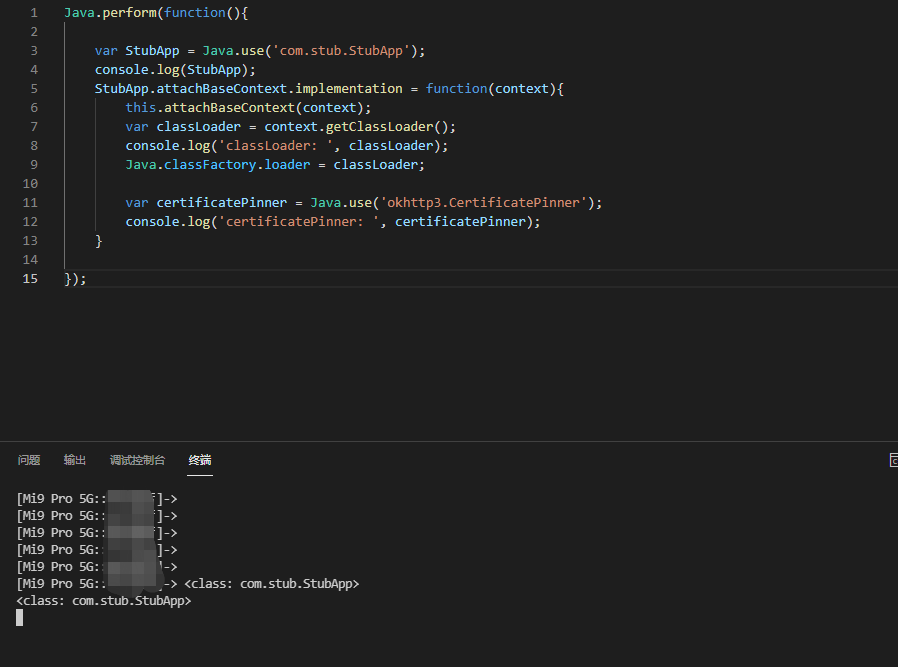898x667 pixels.
Task: Click the partially visible panel icon at right edge
Action: (893, 460)
